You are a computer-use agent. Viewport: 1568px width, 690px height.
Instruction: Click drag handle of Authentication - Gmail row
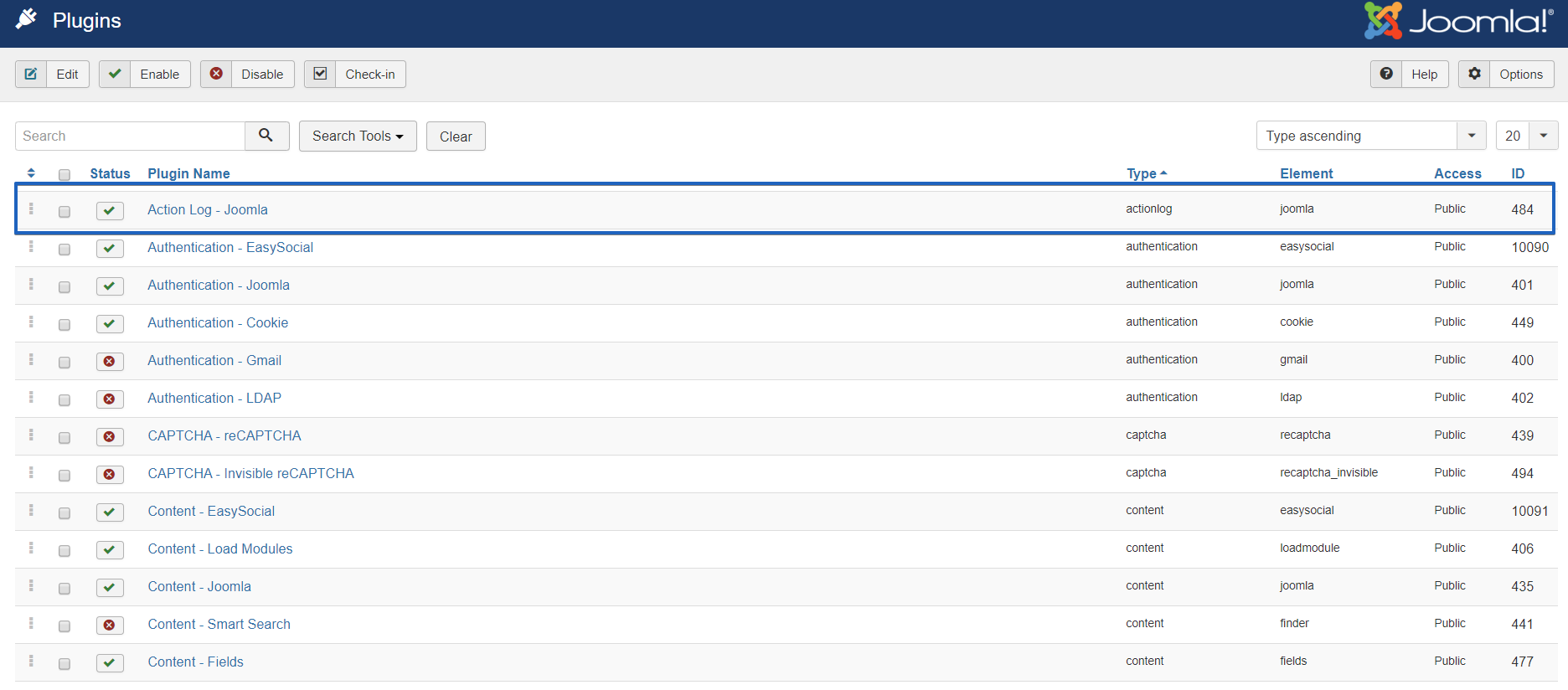31,359
